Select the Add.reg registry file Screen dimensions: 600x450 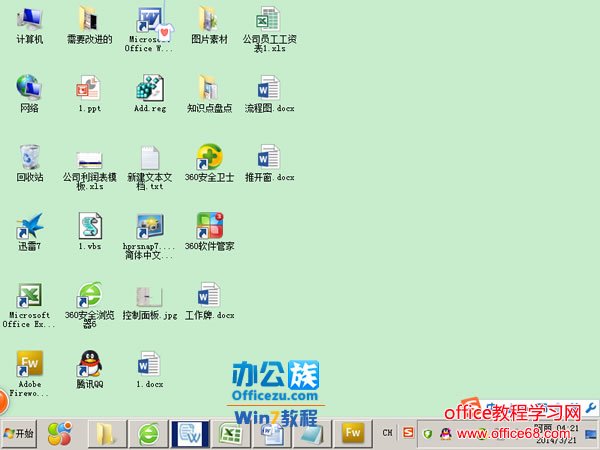coord(150,94)
